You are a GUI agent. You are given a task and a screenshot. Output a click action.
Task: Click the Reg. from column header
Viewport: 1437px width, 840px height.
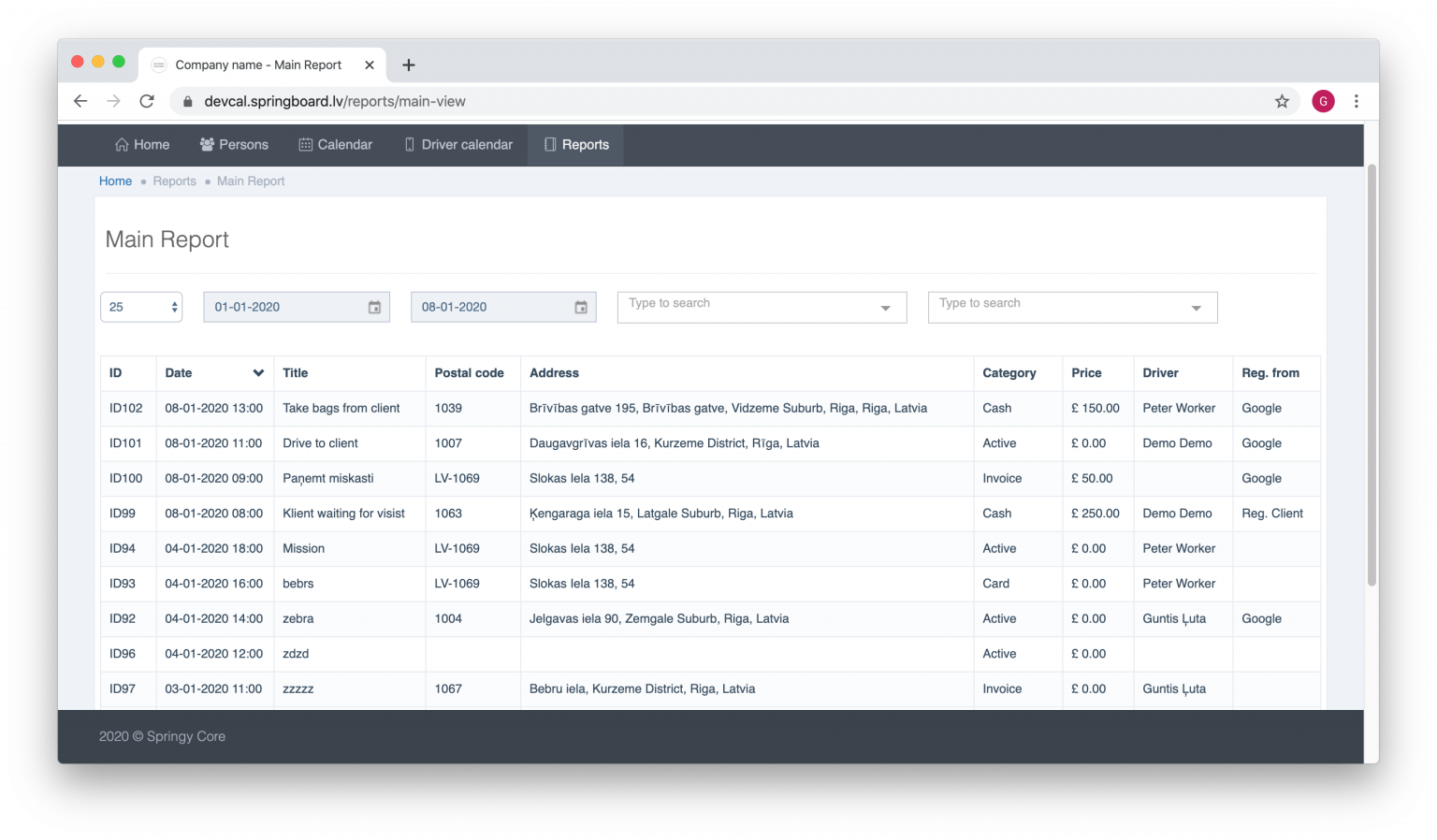tap(1276, 372)
